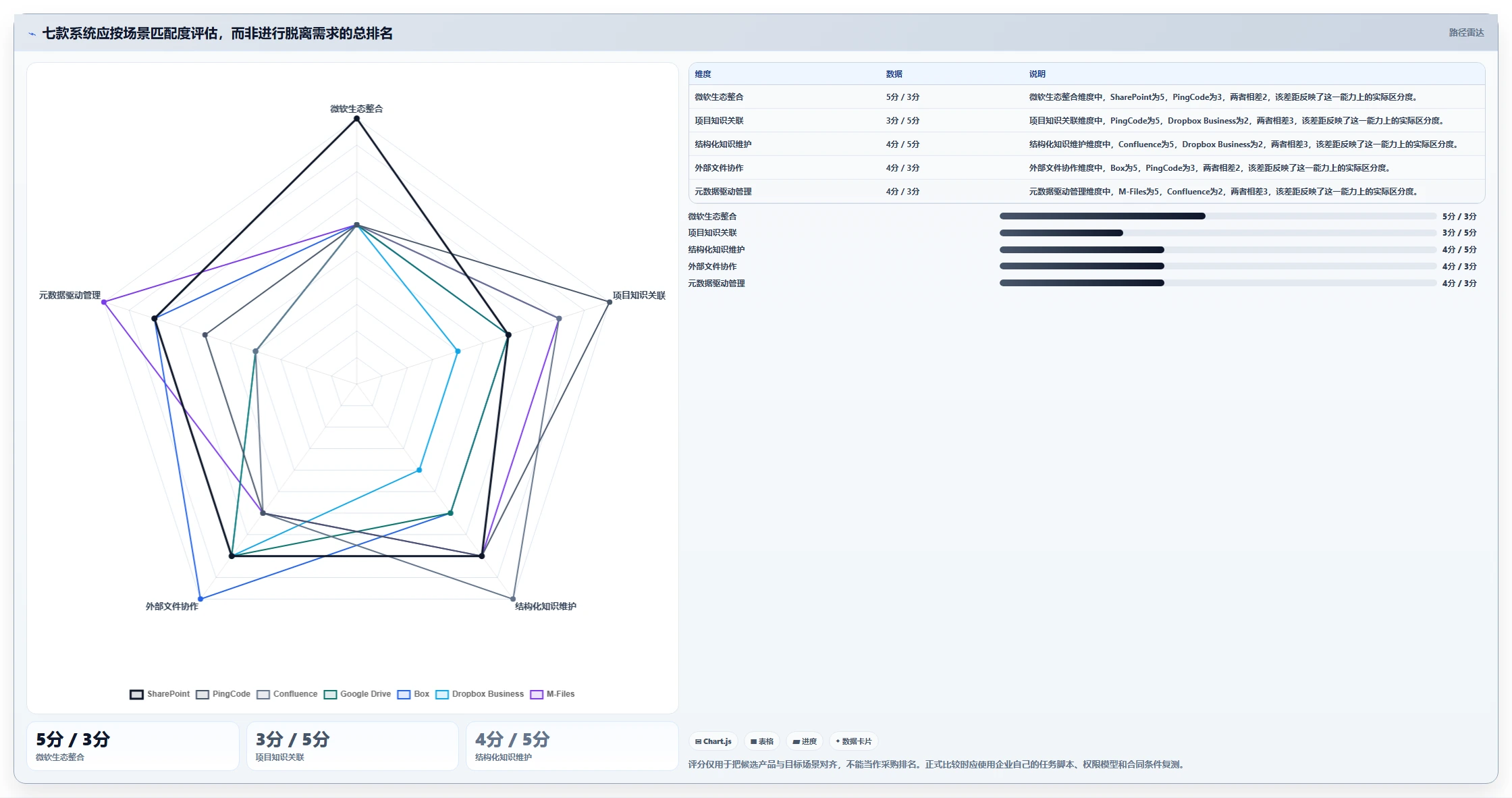Click M-Files purple point on 元数据驱动管理 axis

coord(104,302)
